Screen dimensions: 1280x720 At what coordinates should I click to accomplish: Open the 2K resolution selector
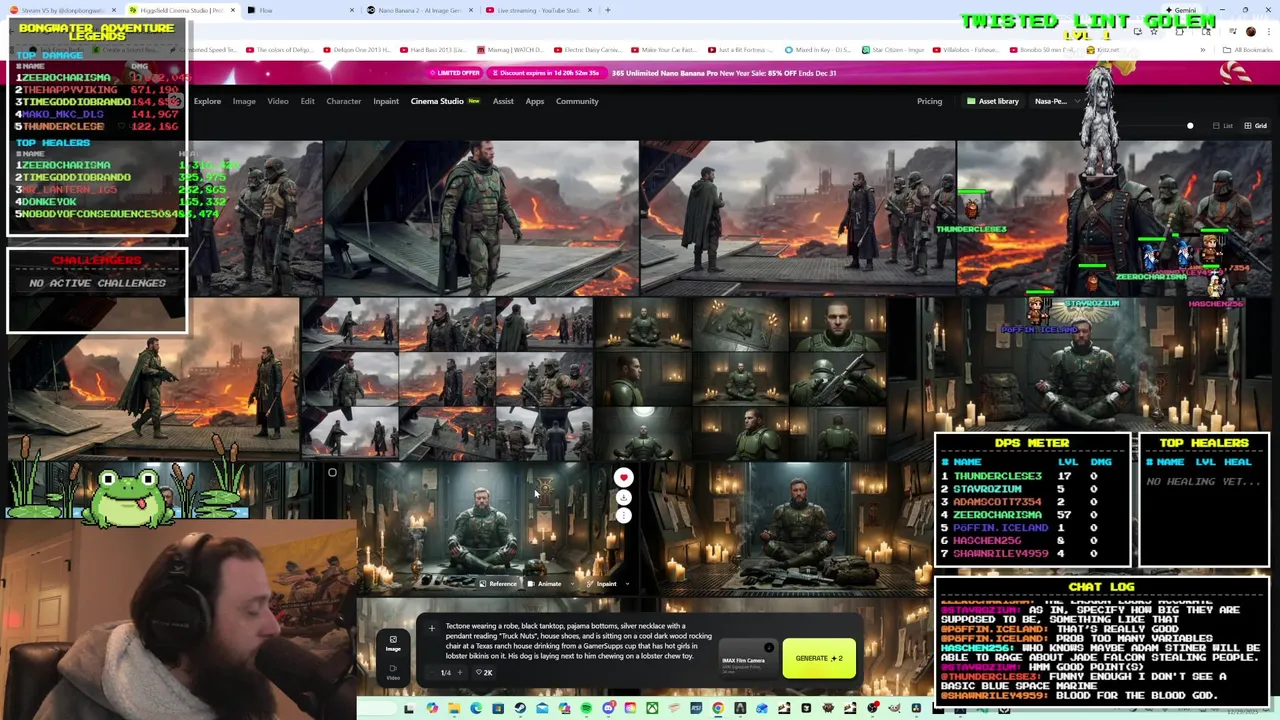pyautogui.click(x=484, y=672)
